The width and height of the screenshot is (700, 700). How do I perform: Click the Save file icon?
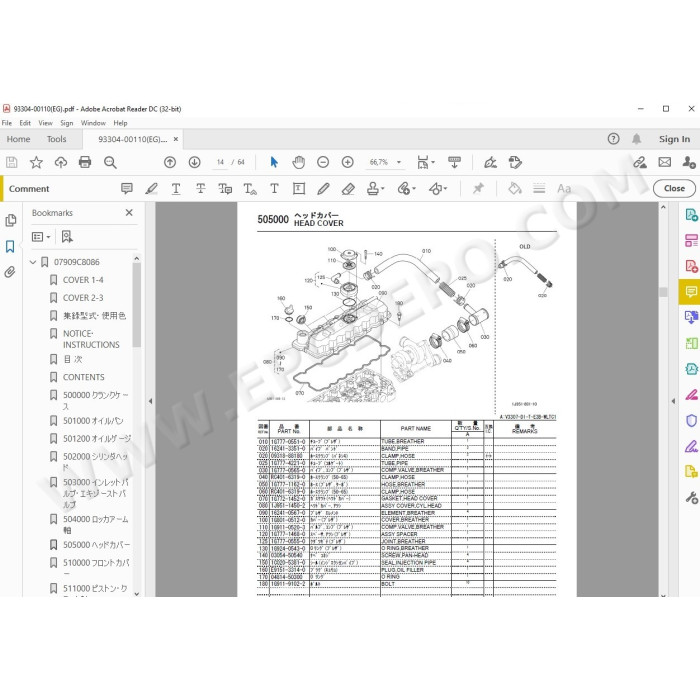(12, 162)
